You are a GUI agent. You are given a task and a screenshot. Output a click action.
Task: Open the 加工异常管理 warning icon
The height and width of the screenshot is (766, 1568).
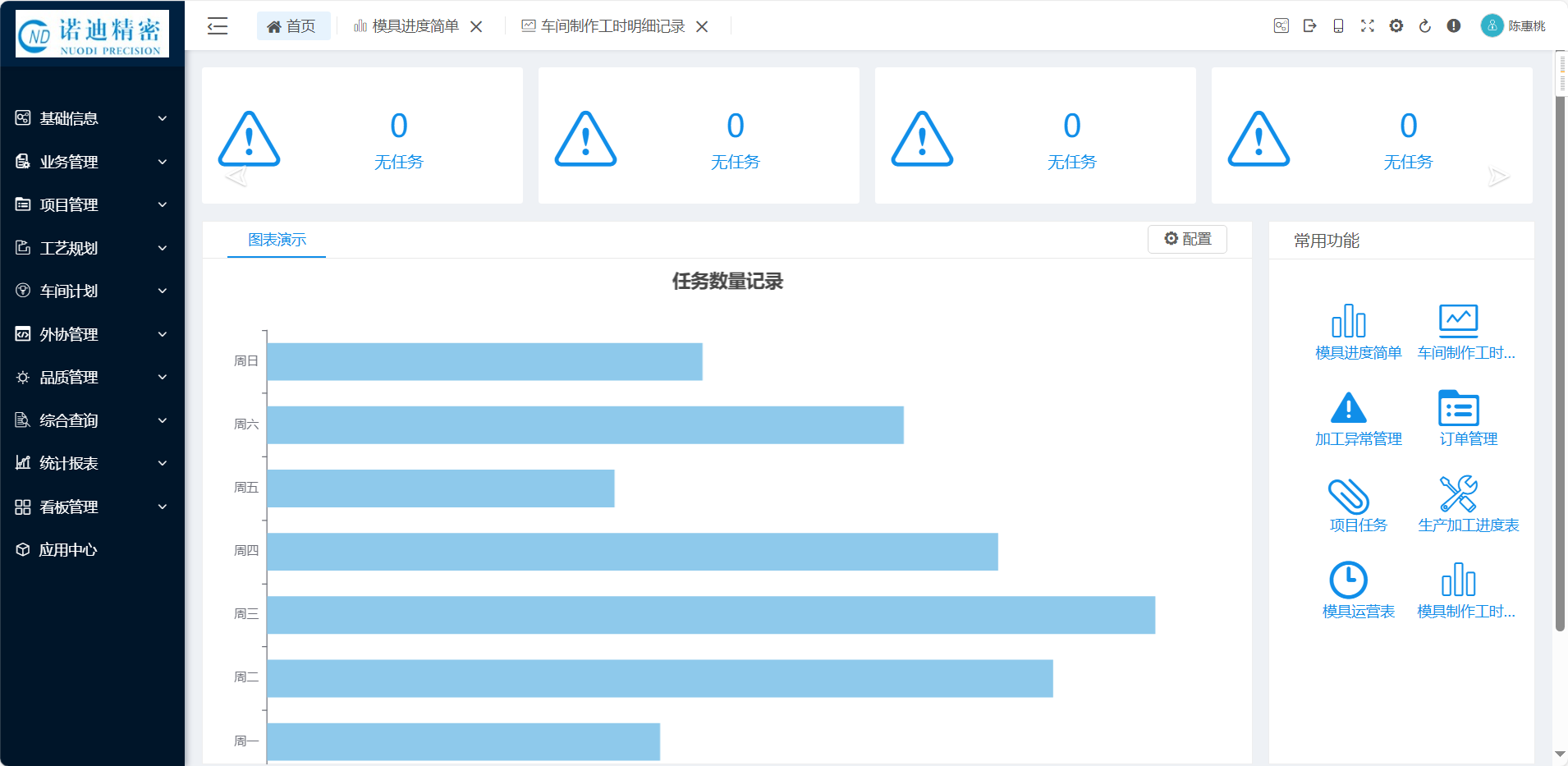1348,408
